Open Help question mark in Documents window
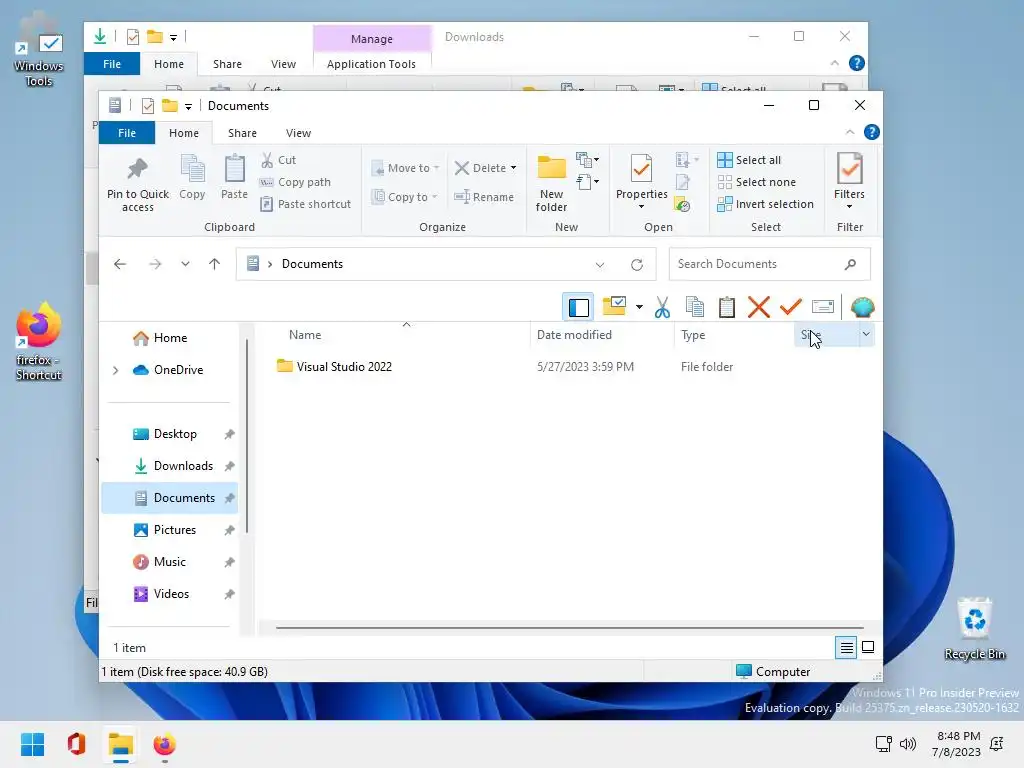Viewport: 1024px width, 768px height. pos(871,133)
